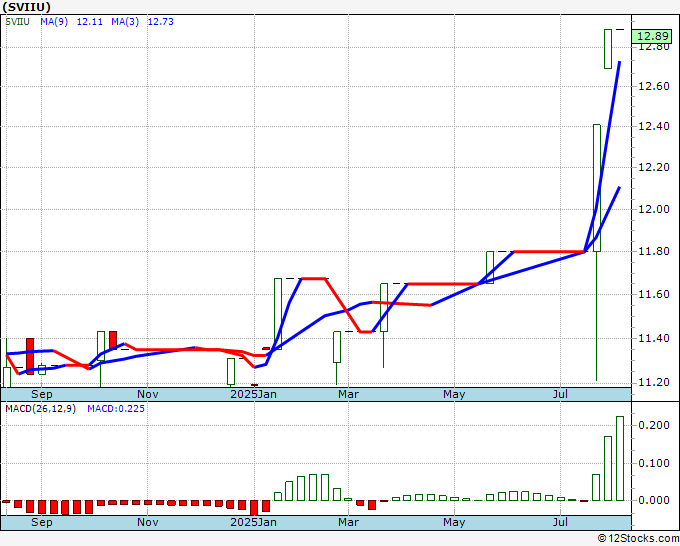Screen dimensions: 680x546
Task: Click the MA(9) value 12.11
Action: click(90, 22)
